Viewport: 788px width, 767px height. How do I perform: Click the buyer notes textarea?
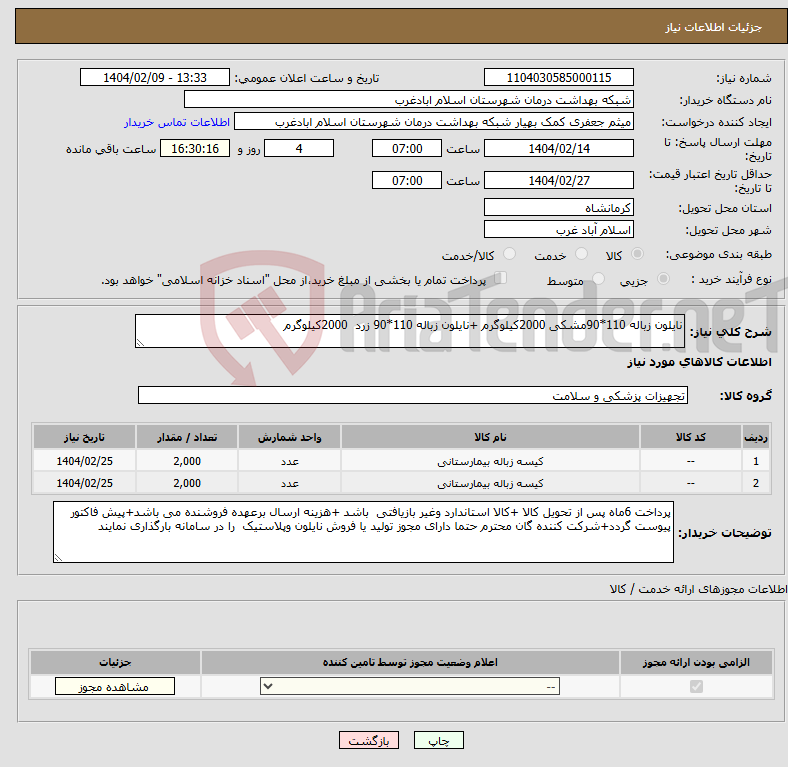coord(363,532)
